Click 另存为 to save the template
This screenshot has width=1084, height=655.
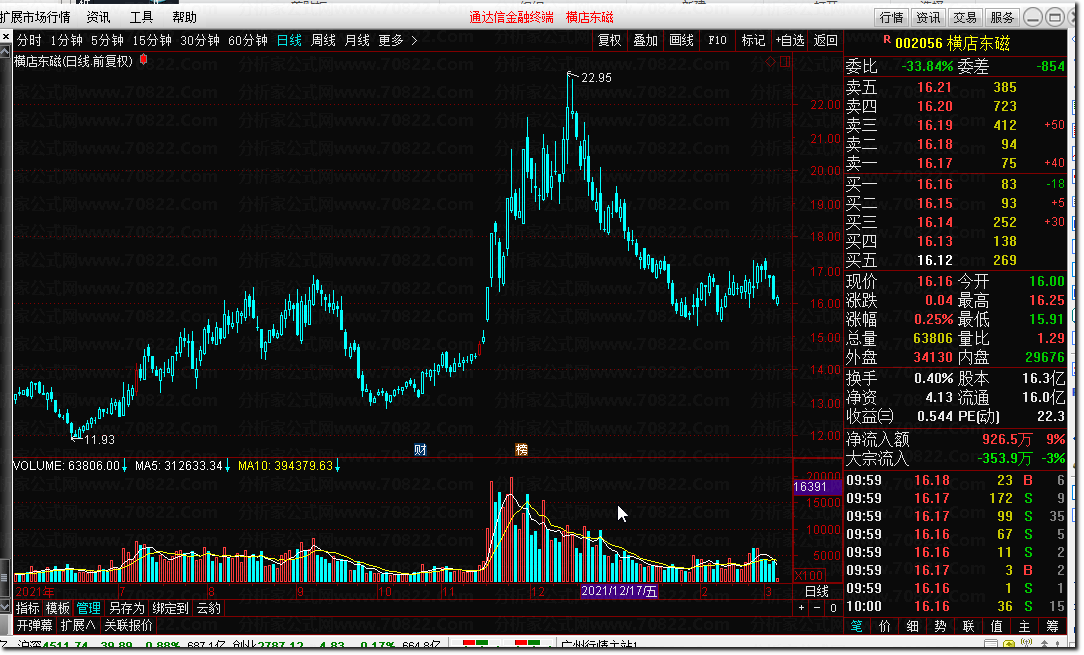(127, 609)
